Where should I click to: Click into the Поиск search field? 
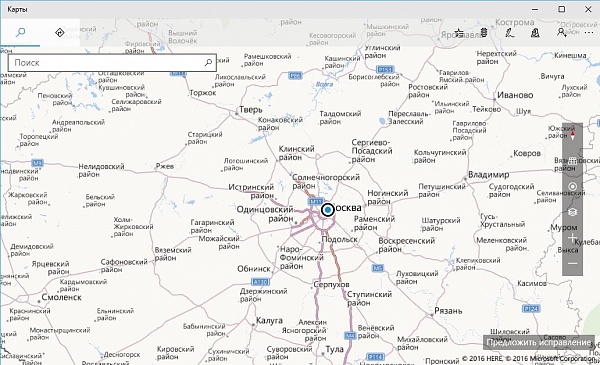click(106, 62)
